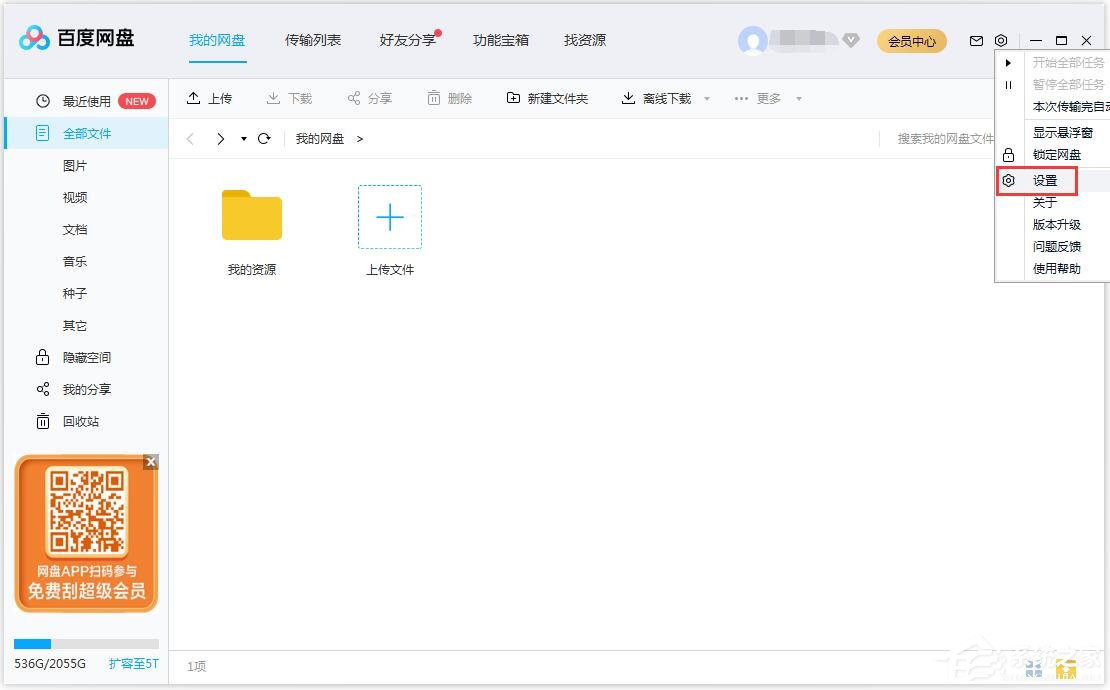Screen dimensions: 1110x690
Task: Select 图片 category in the sidebar
Action: tap(74, 165)
